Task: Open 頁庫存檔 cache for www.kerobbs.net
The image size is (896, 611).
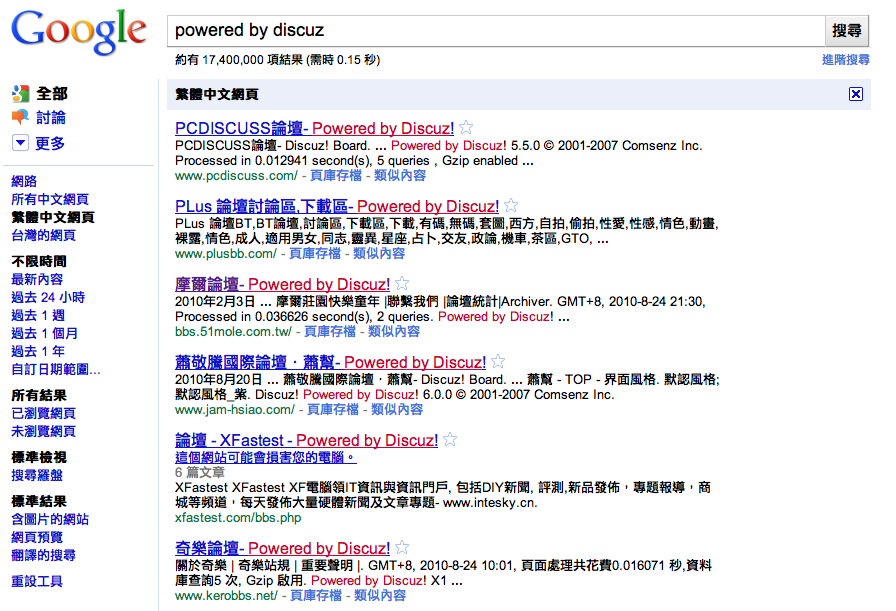Action: (316, 595)
